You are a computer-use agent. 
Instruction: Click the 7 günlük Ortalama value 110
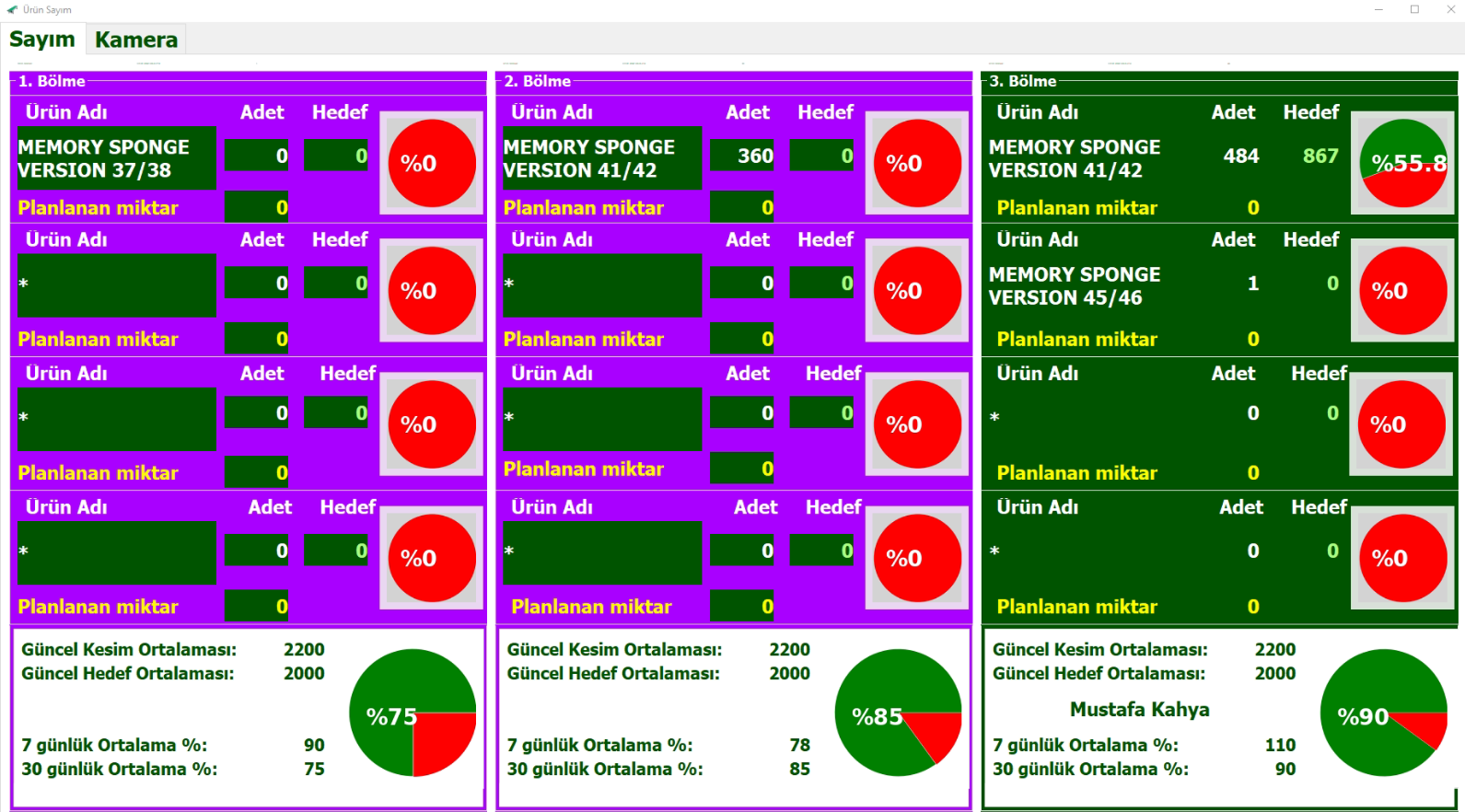pyautogui.click(x=1280, y=745)
